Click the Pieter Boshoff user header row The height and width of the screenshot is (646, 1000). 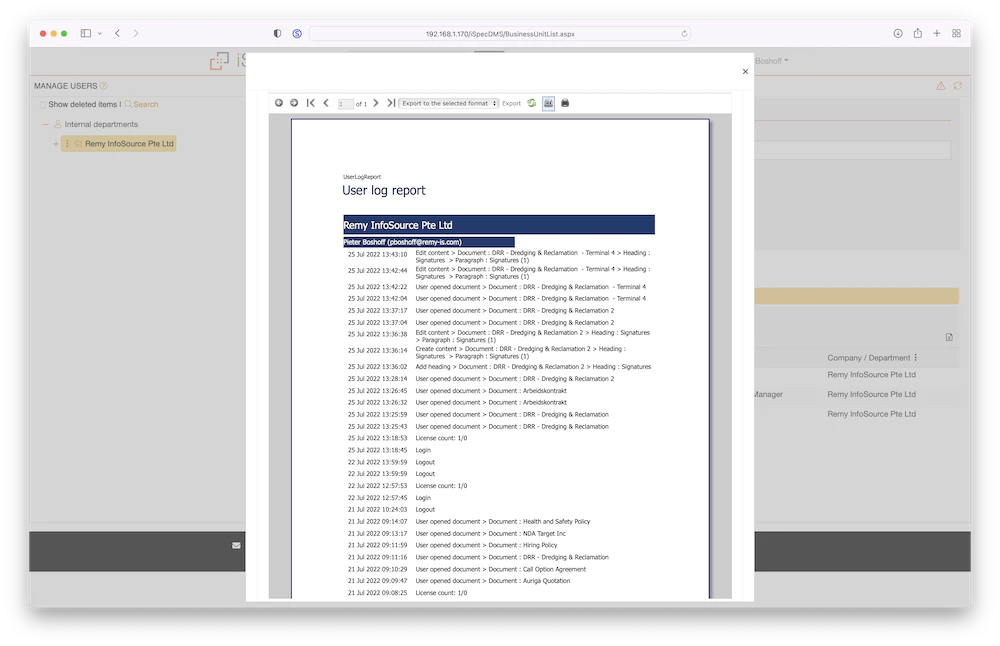pos(429,242)
